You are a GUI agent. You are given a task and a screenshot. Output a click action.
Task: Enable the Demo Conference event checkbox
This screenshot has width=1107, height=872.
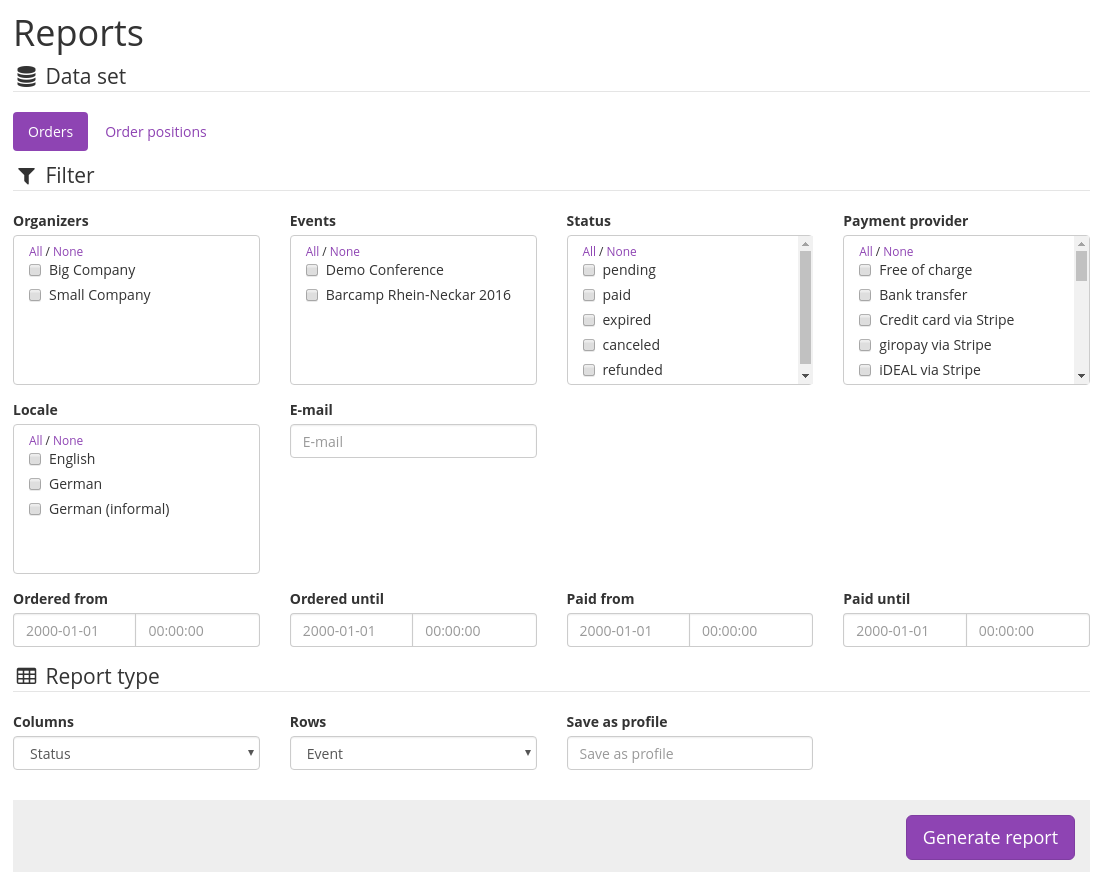tap(312, 270)
